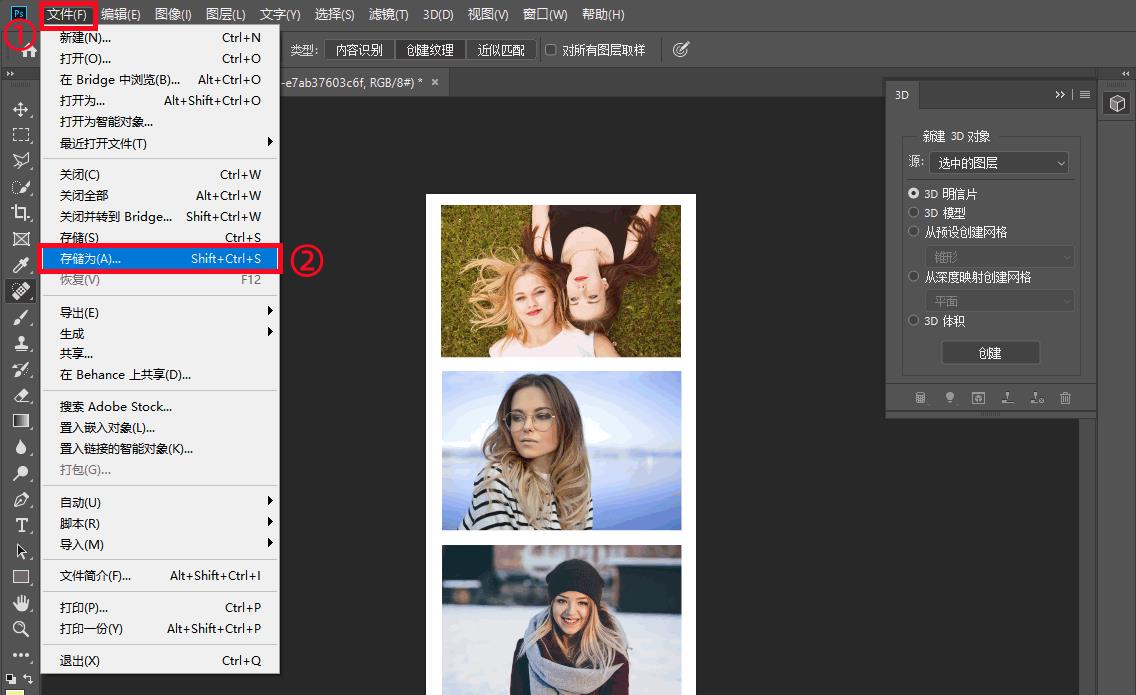Select the Horizontal Type tool
This screenshot has width=1136, height=695.
[20, 525]
